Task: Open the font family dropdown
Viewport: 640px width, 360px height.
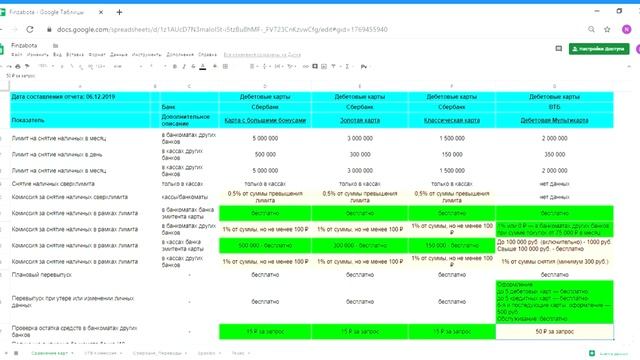Action: click(127, 66)
